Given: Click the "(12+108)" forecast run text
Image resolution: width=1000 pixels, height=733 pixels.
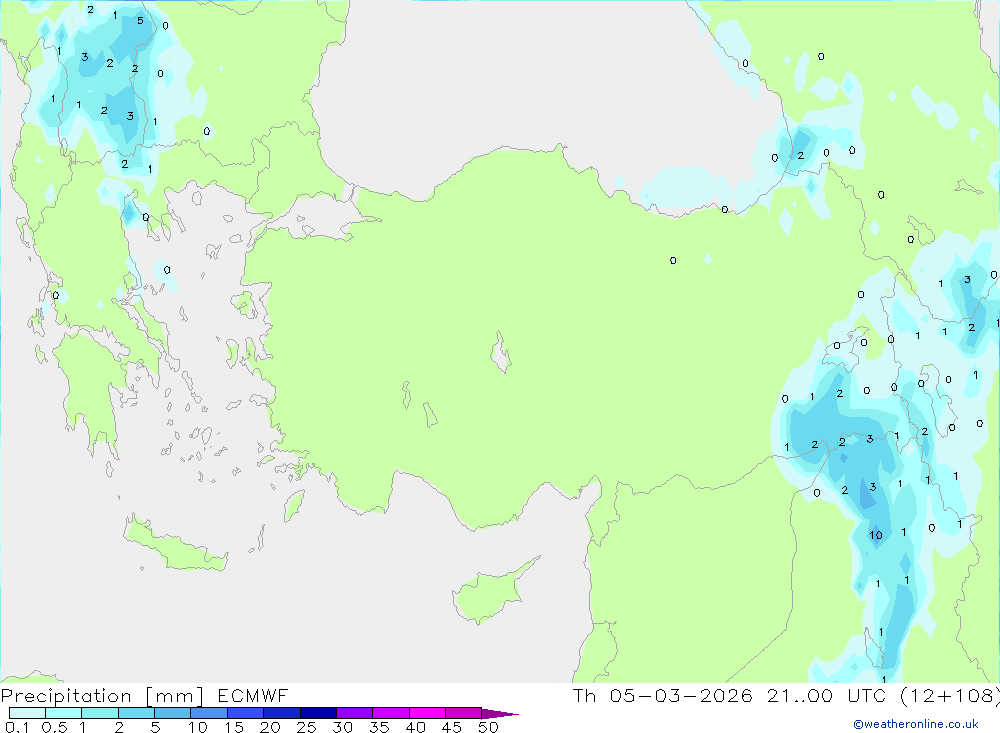Looking at the screenshot, I should click(950, 695).
